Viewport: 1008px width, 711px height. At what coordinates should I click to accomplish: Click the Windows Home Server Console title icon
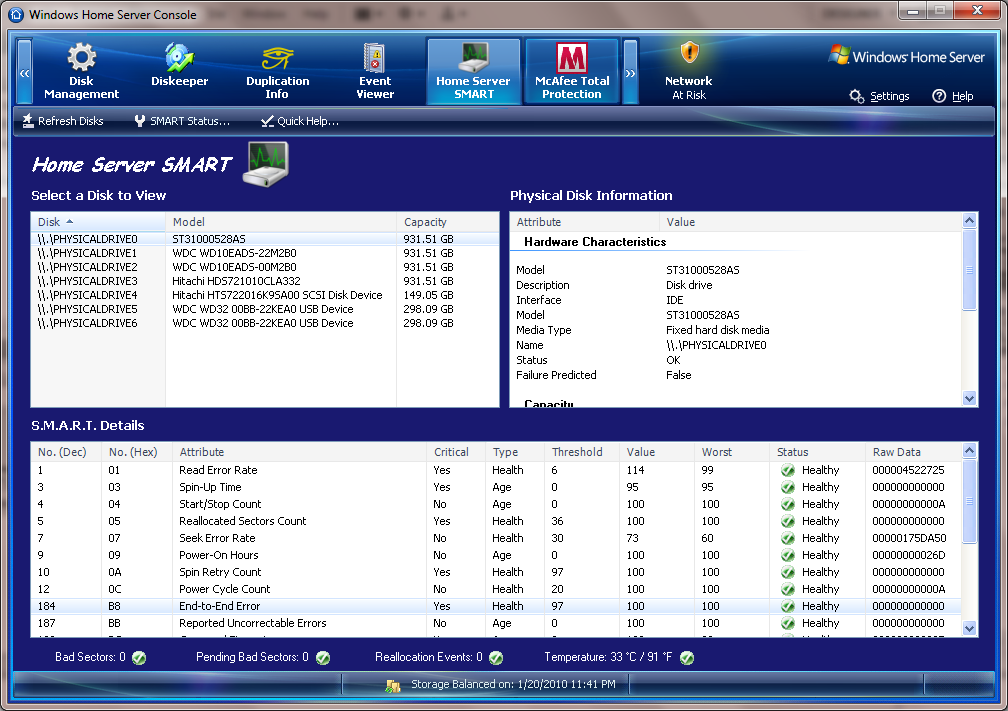tap(16, 14)
